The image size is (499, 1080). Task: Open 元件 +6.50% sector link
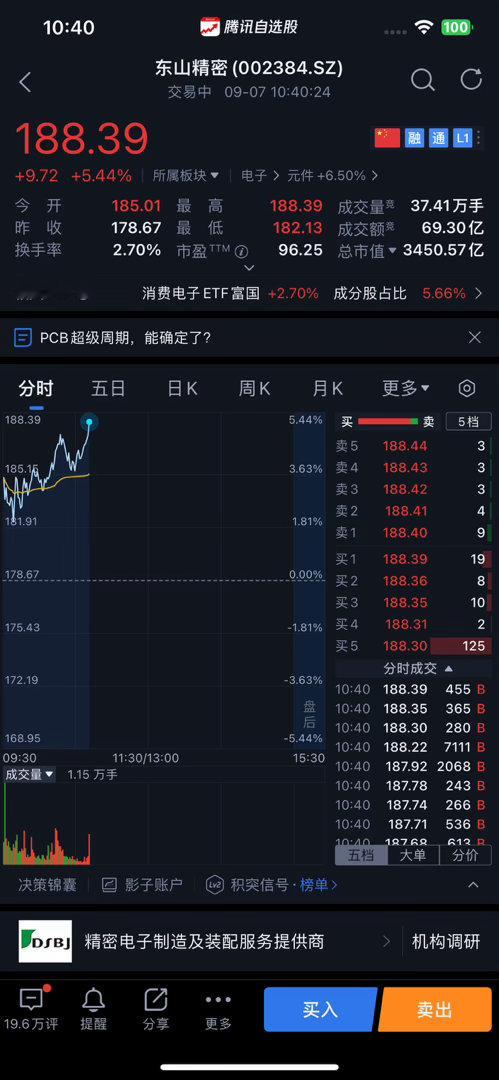click(x=333, y=176)
